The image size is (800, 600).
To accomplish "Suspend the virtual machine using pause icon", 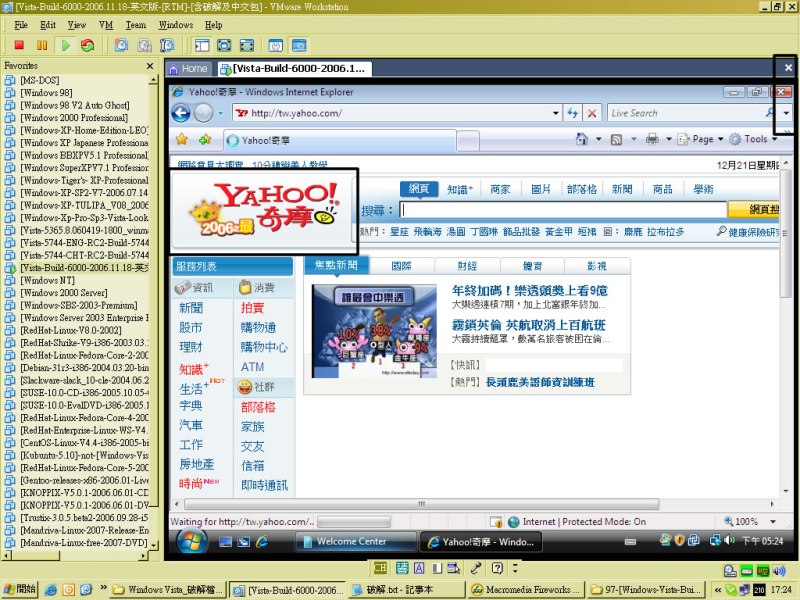I will 42,45.
